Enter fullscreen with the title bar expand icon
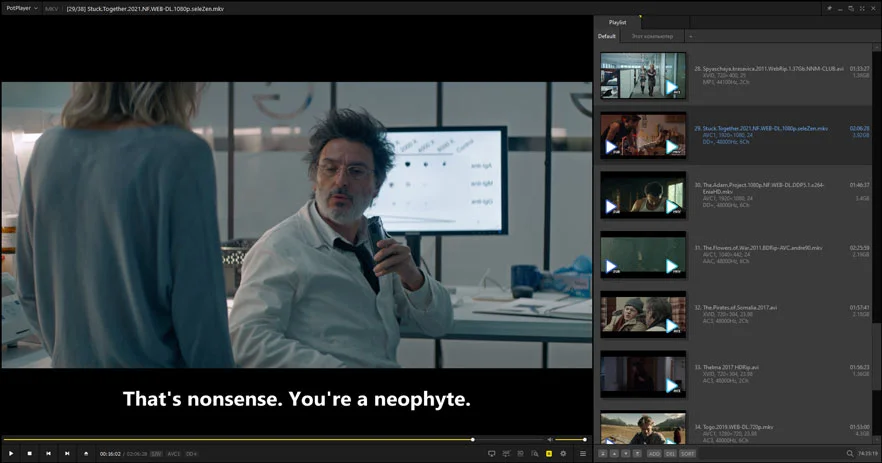Screen dimensions: 882x463 coord(862,8)
